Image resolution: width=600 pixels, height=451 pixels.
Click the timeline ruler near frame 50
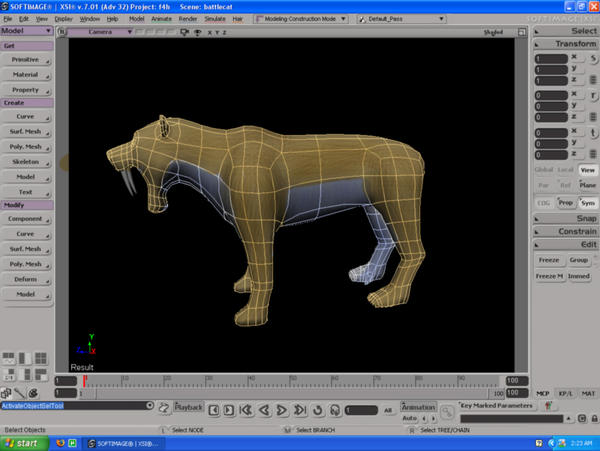pyautogui.click(x=292, y=381)
